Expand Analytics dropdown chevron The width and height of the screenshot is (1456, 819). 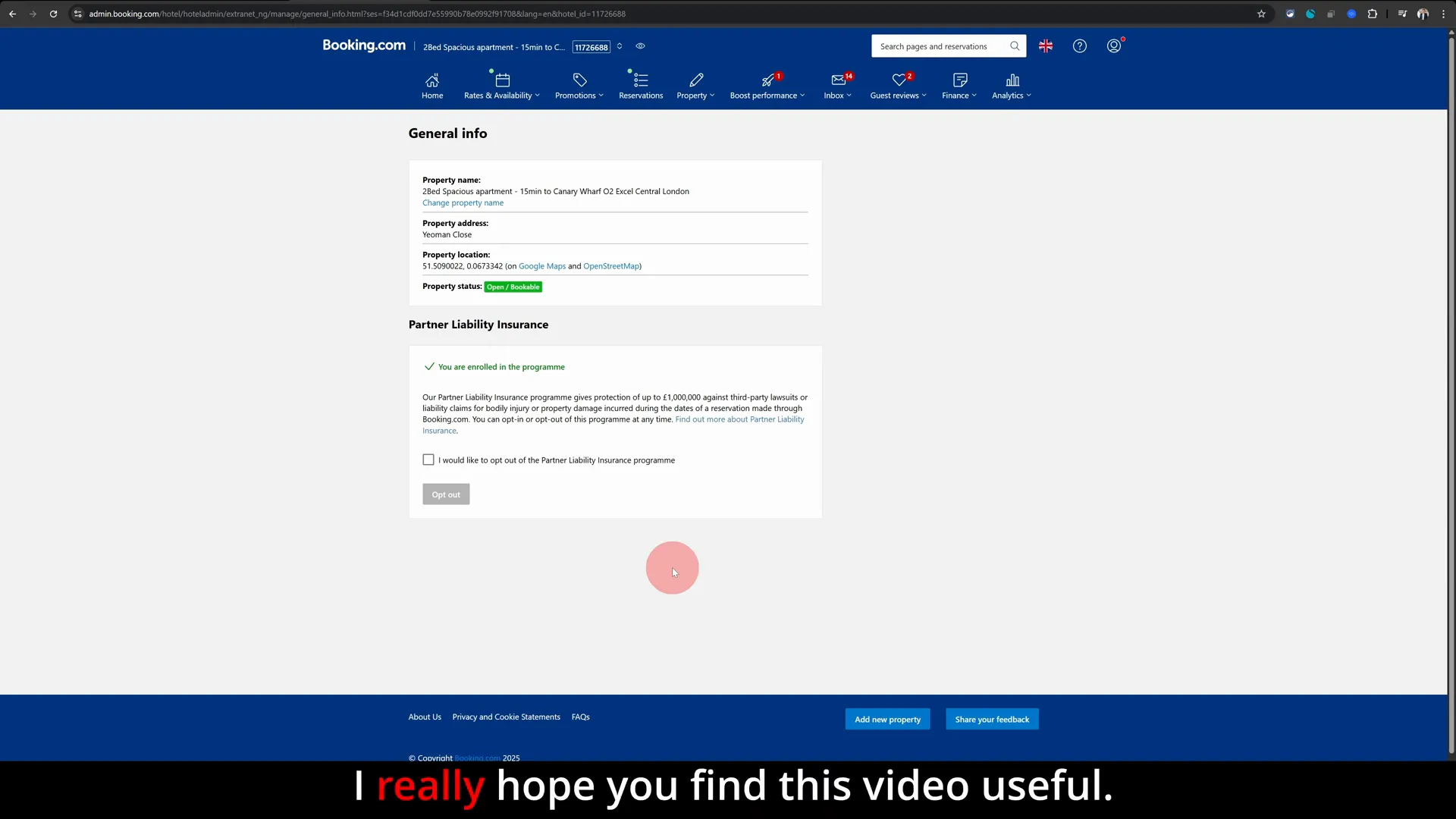1029,96
